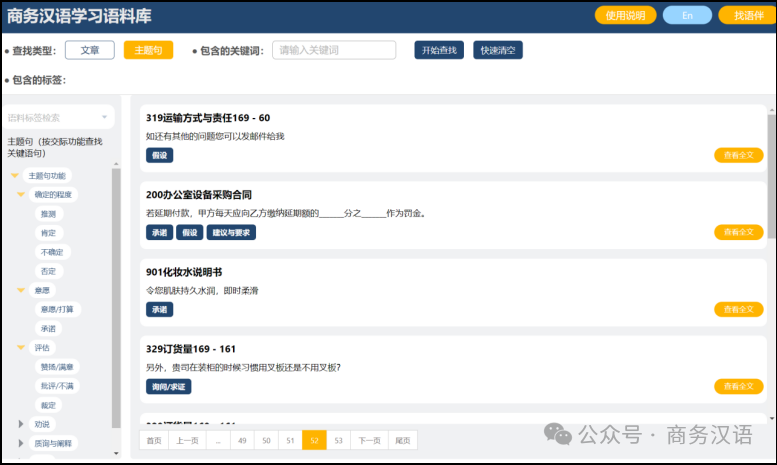Expand the 劝说 tree node

coord(21,424)
